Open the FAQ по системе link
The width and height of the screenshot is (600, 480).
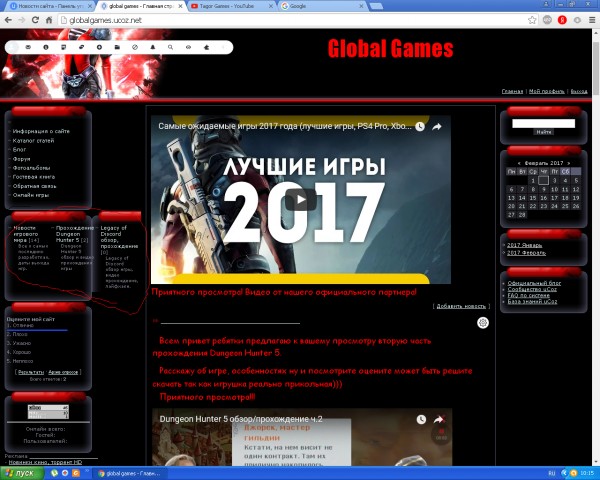click(528, 296)
